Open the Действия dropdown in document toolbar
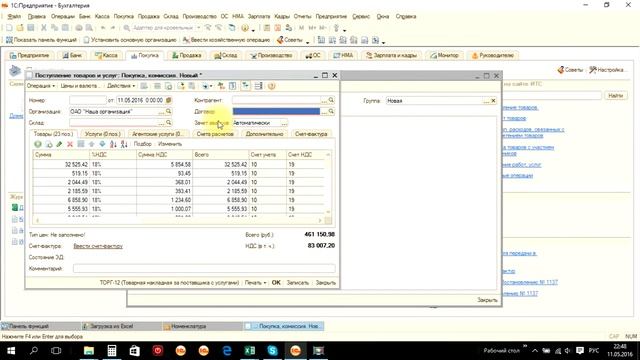Screen dimensions: 640x360 [121, 86]
